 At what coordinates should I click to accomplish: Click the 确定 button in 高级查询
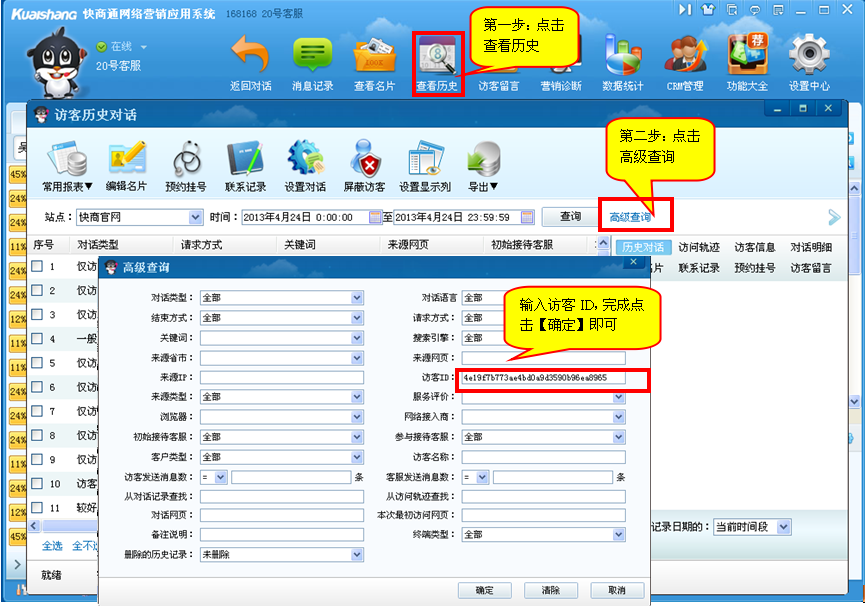pyautogui.click(x=485, y=590)
